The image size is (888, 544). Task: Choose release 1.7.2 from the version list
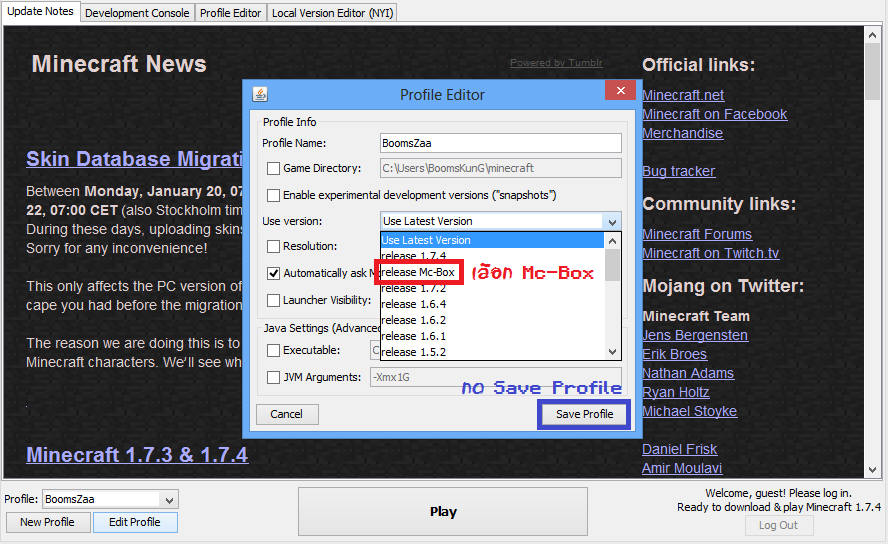click(x=492, y=288)
